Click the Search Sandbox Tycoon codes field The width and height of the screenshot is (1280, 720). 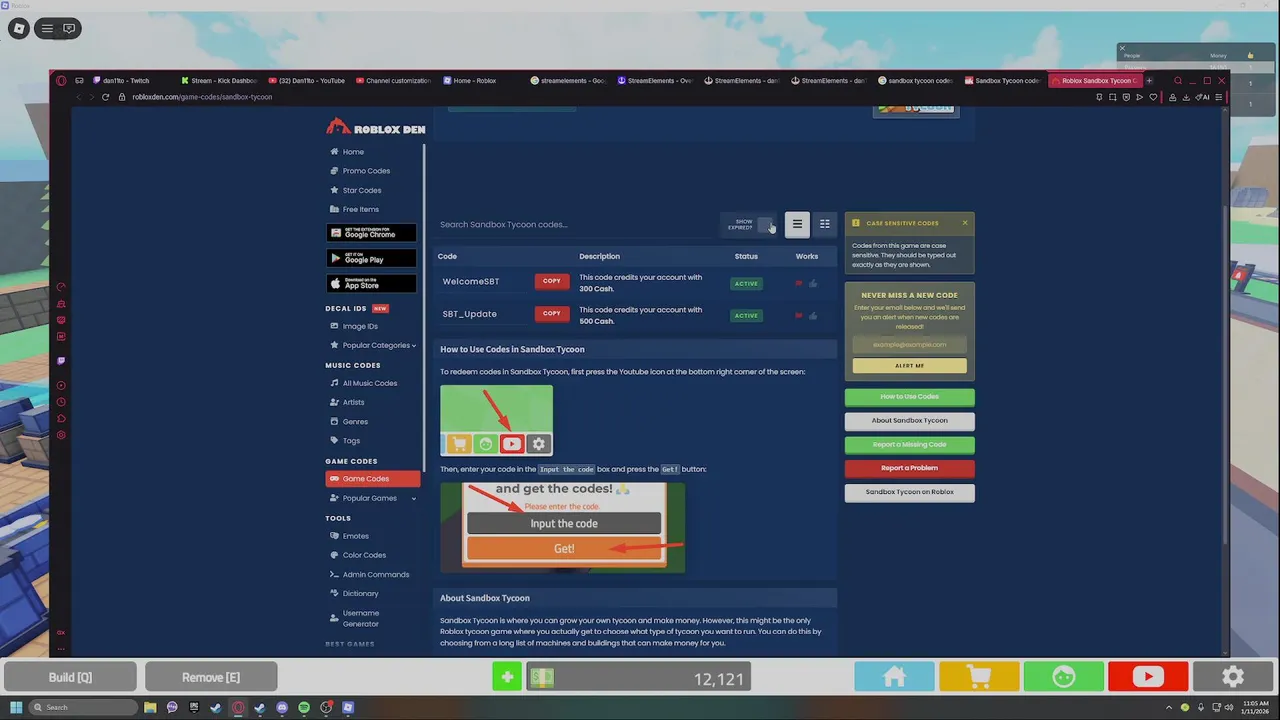tap(575, 225)
